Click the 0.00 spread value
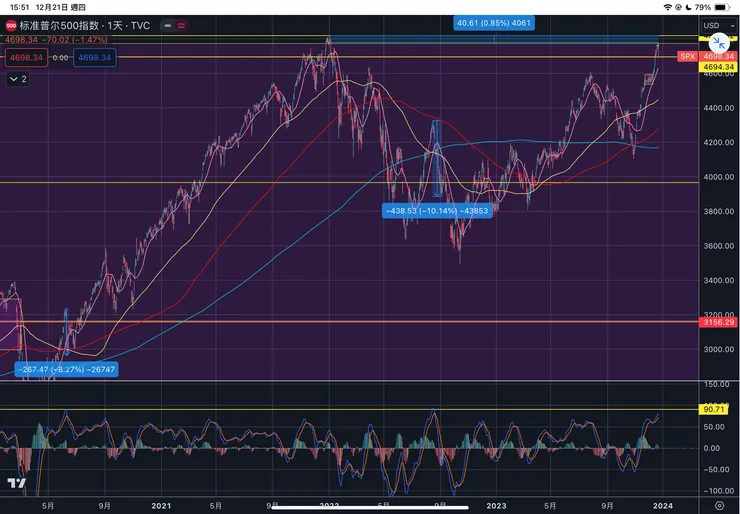Image resolution: width=740 pixels, height=514 pixels. [60, 58]
